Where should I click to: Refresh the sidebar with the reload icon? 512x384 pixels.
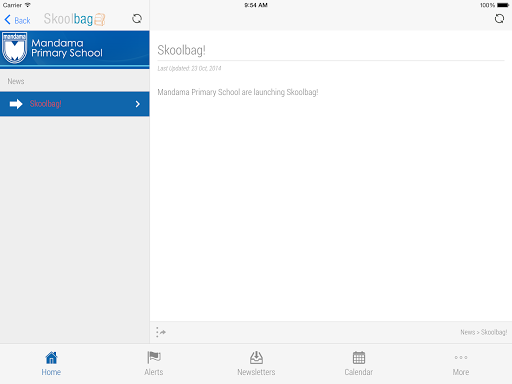pyautogui.click(x=137, y=19)
